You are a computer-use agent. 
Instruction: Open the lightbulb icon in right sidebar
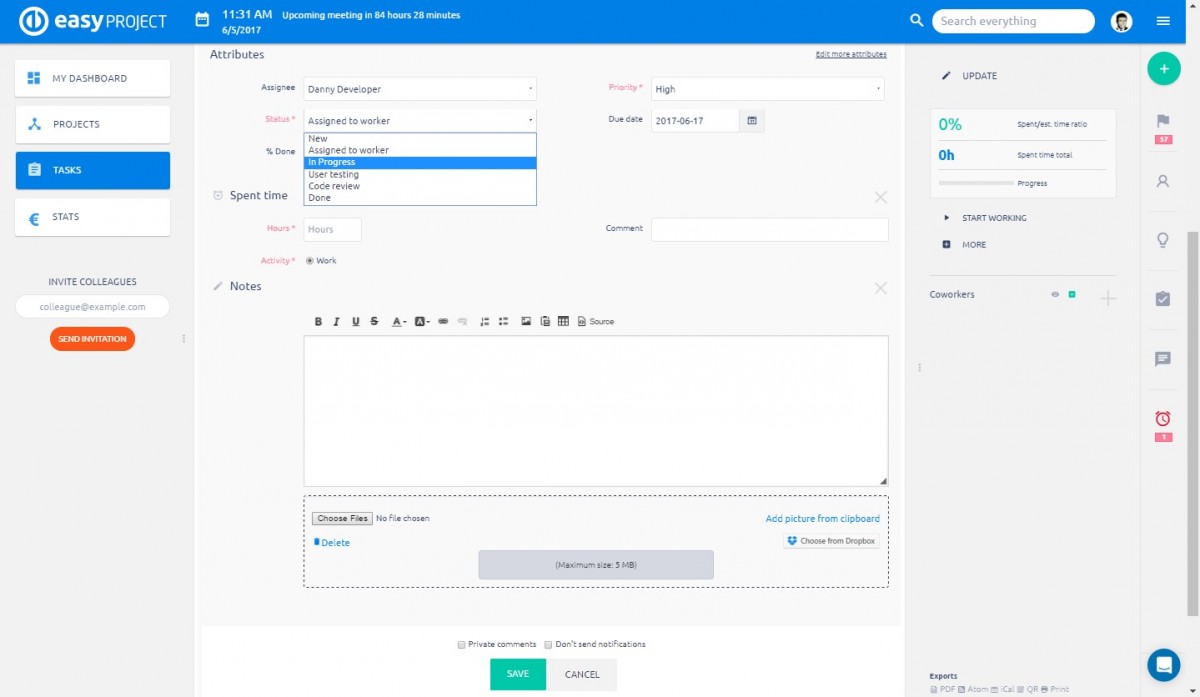(x=1162, y=240)
